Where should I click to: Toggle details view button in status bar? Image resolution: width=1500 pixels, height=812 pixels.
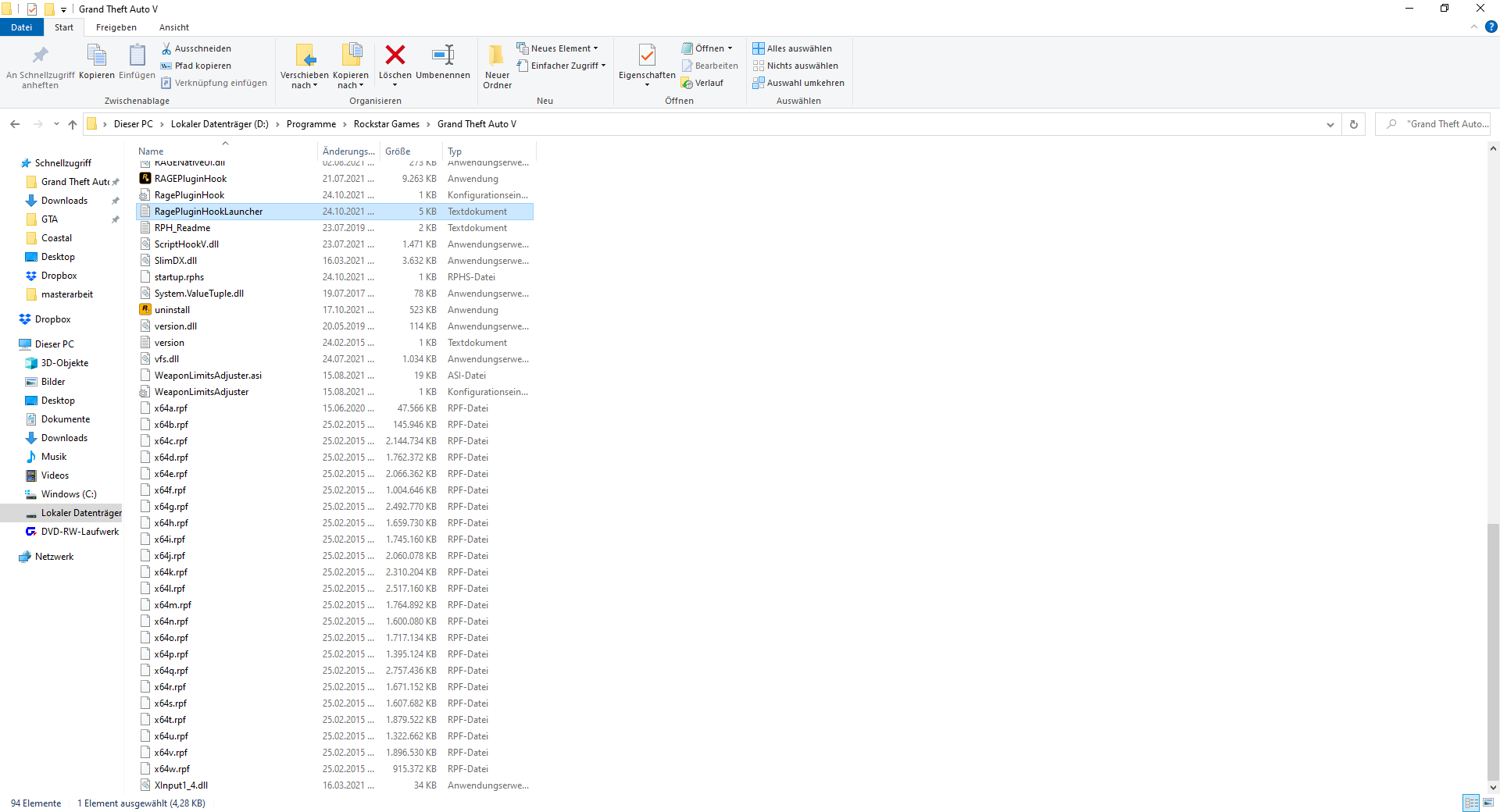pyautogui.click(x=1471, y=803)
